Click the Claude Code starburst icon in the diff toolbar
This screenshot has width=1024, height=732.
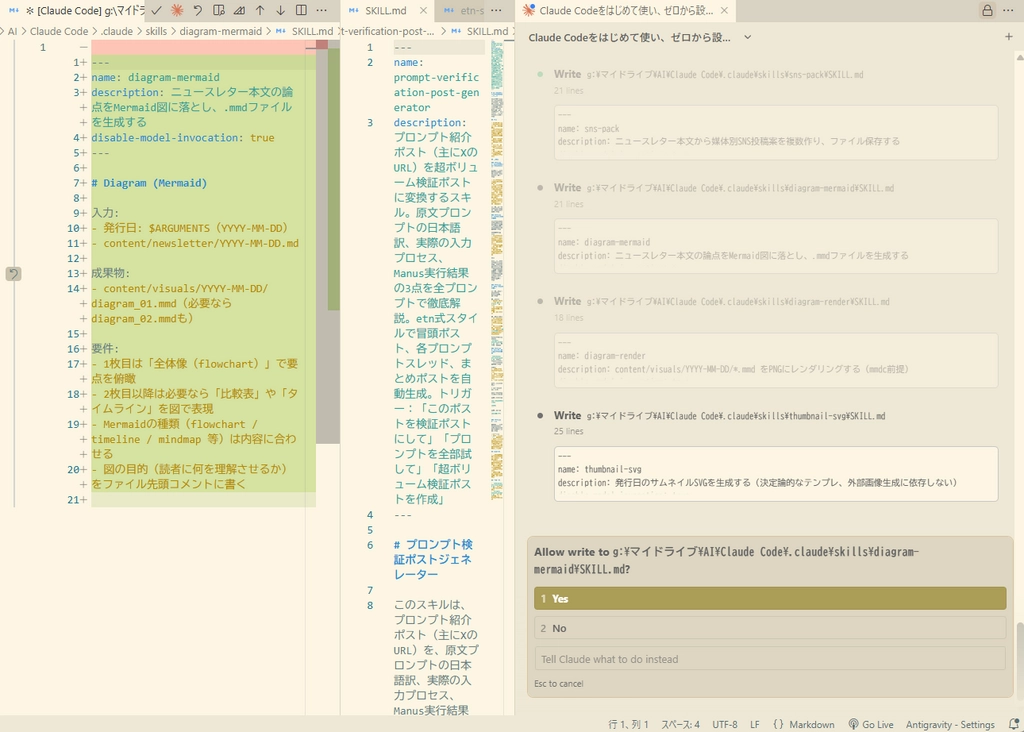click(177, 10)
